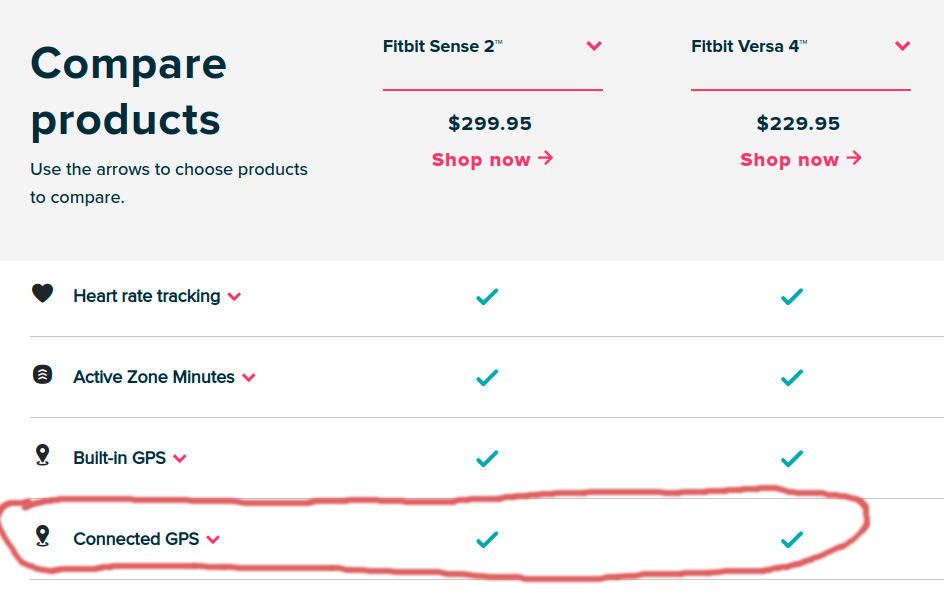Viewport: 944px width, 603px height.
Task: Open the Fitbit Versa 4 product dropdown
Action: pos(902,46)
